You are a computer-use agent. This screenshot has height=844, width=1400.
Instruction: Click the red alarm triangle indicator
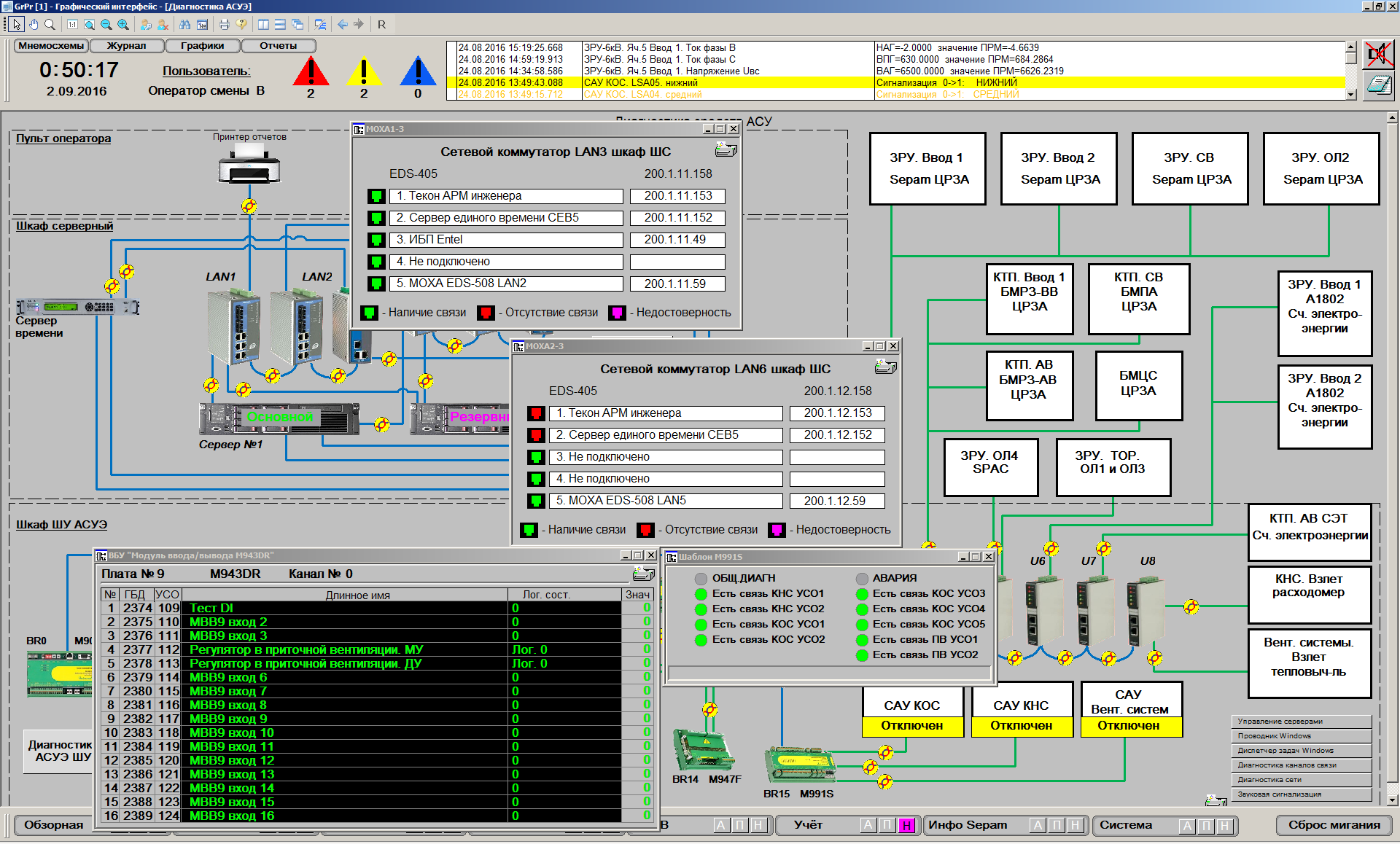[x=311, y=72]
